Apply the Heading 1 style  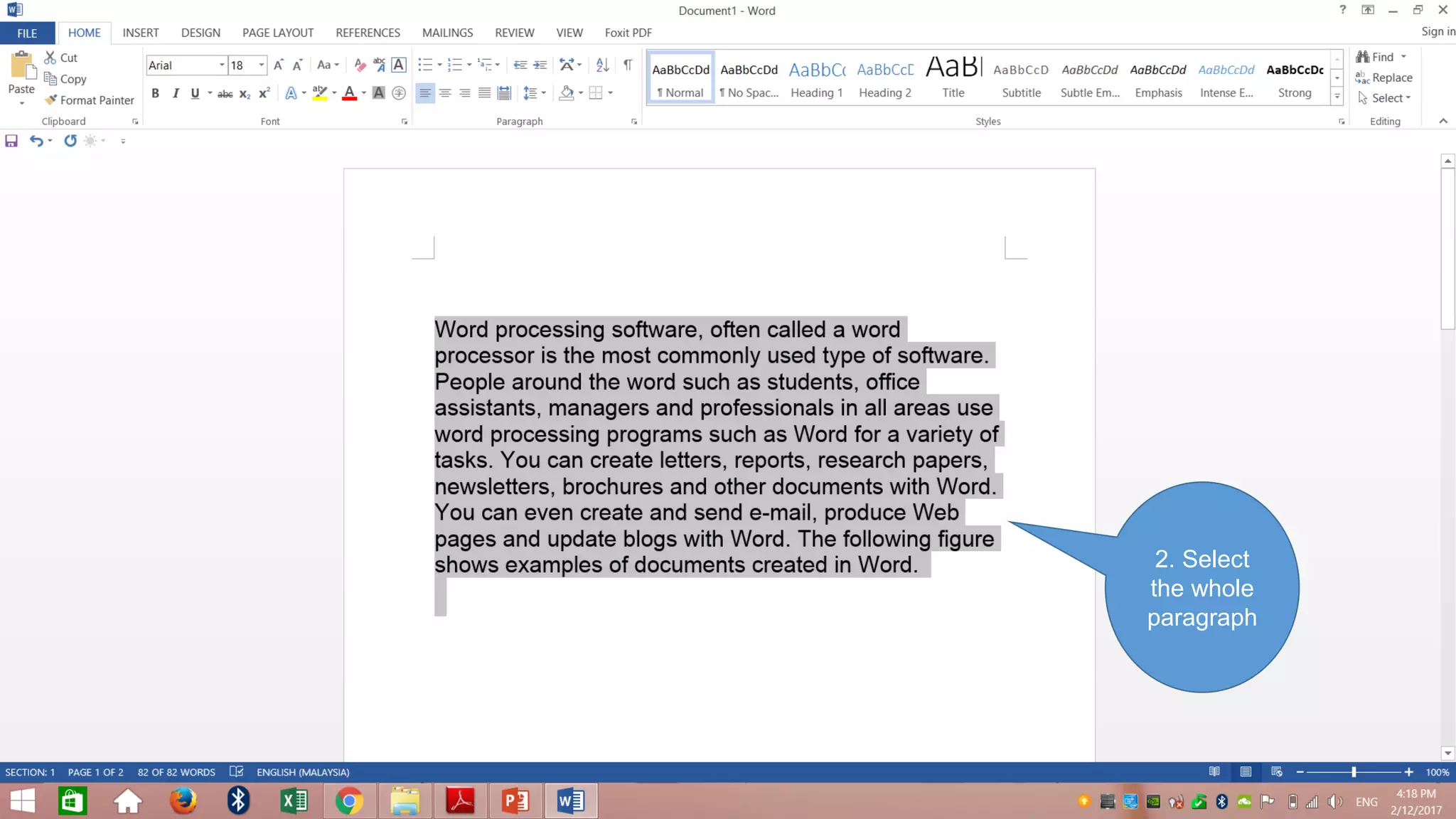[x=816, y=78]
